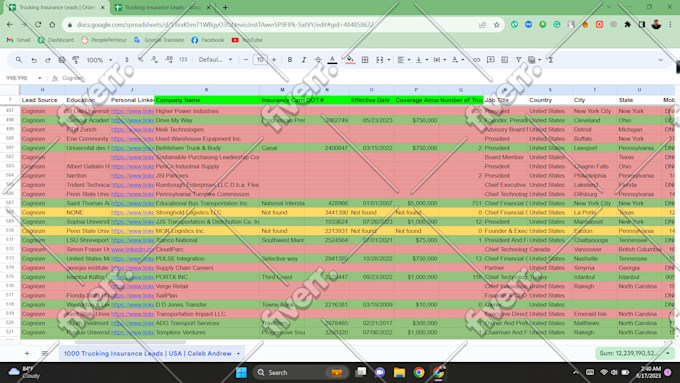Click the Merge cells icon
Viewport: 680px width, 383px height.
379,60
